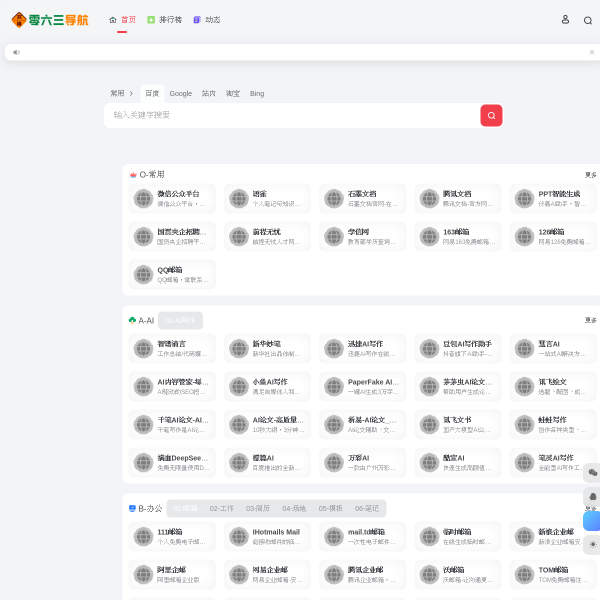
Task: Focus the 输入关键字搜索 input field
Action: (292, 115)
